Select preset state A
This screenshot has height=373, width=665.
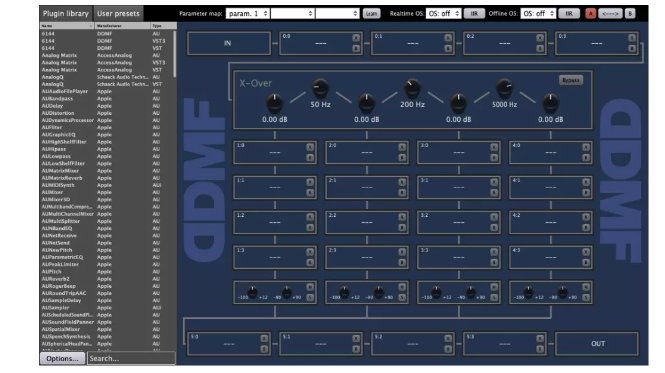coord(590,14)
